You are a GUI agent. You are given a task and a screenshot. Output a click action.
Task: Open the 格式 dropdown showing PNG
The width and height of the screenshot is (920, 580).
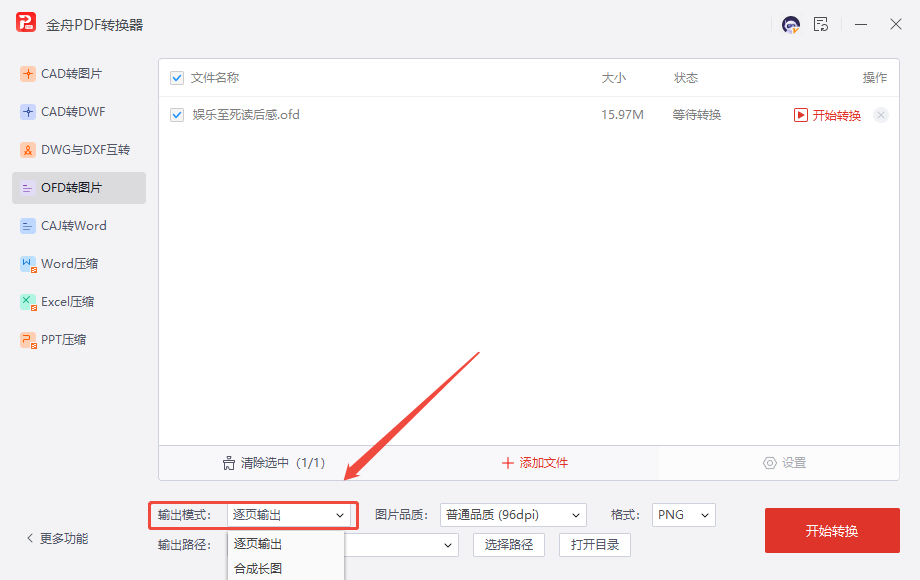[x=684, y=515]
